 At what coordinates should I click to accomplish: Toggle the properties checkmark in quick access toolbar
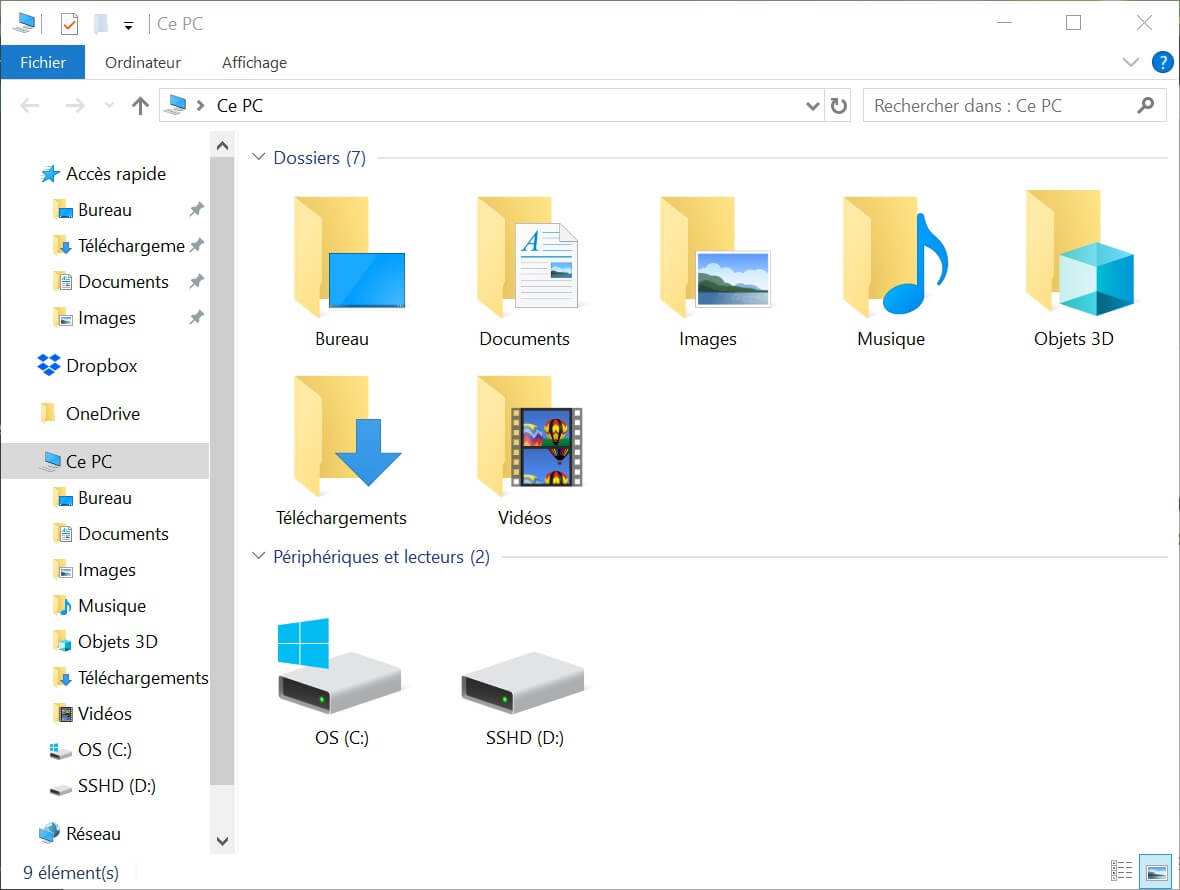click(69, 23)
